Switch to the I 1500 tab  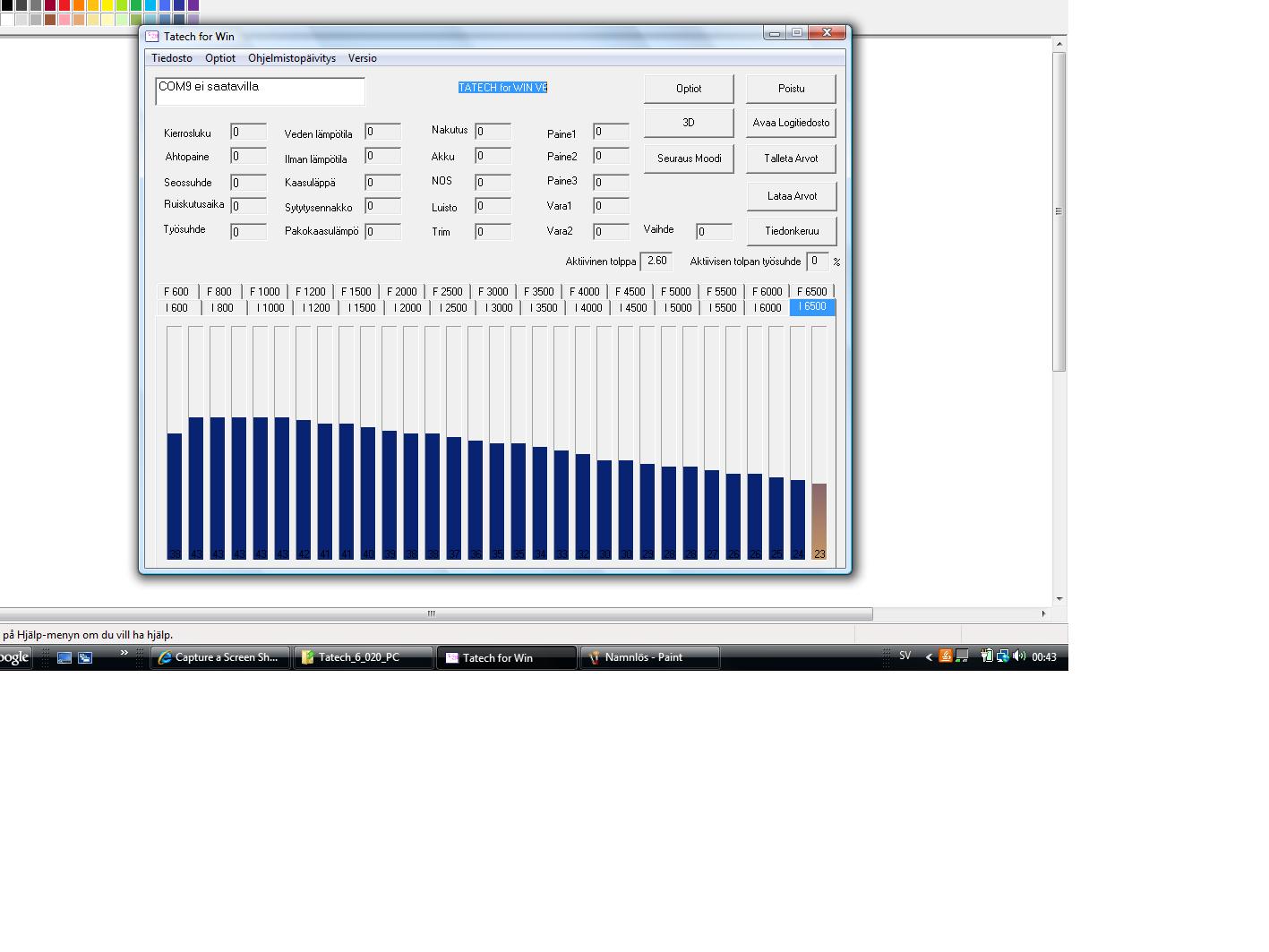tap(362, 308)
